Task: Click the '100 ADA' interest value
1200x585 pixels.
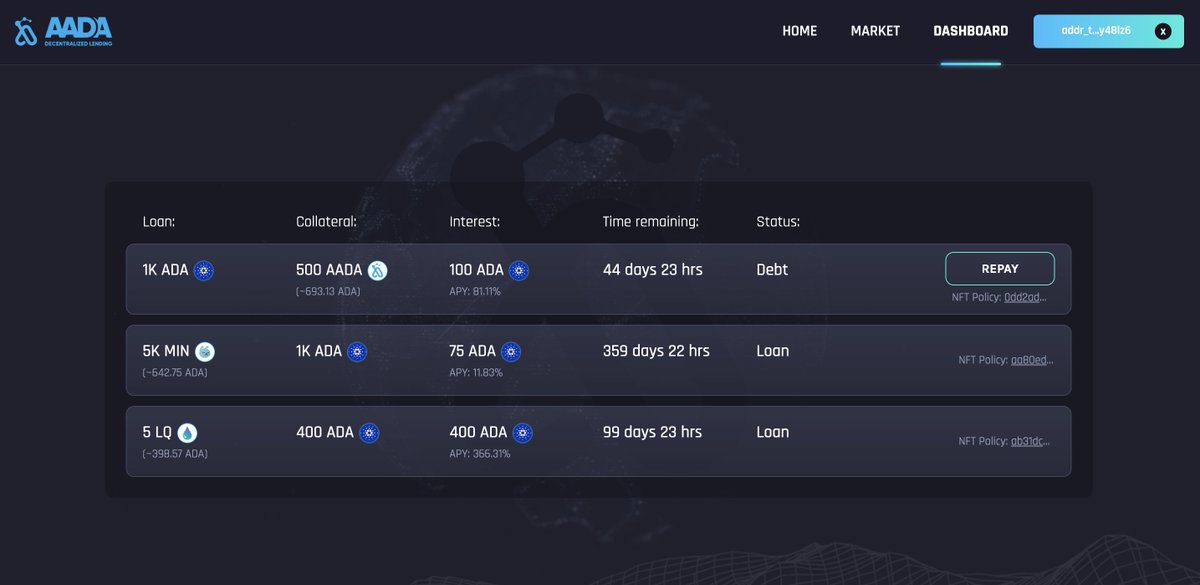Action: [x=477, y=270]
